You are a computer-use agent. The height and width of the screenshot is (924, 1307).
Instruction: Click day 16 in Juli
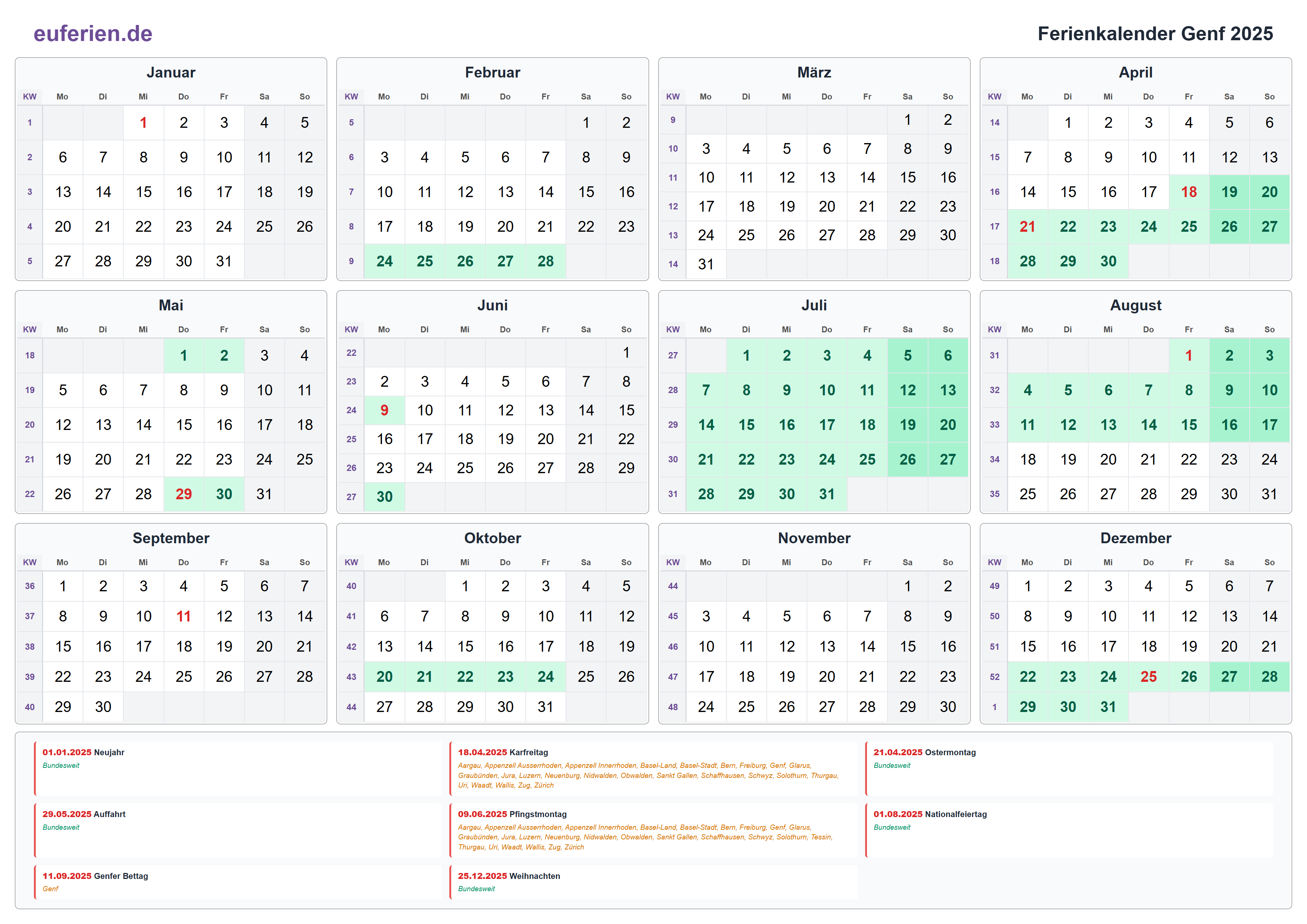[x=786, y=425]
